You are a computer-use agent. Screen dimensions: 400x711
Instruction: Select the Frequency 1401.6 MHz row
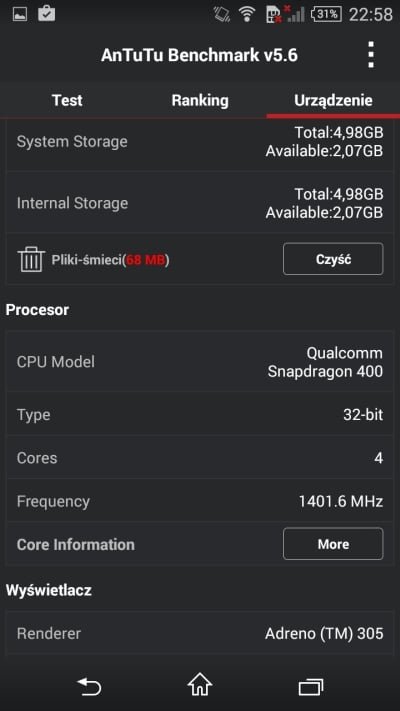coord(200,501)
